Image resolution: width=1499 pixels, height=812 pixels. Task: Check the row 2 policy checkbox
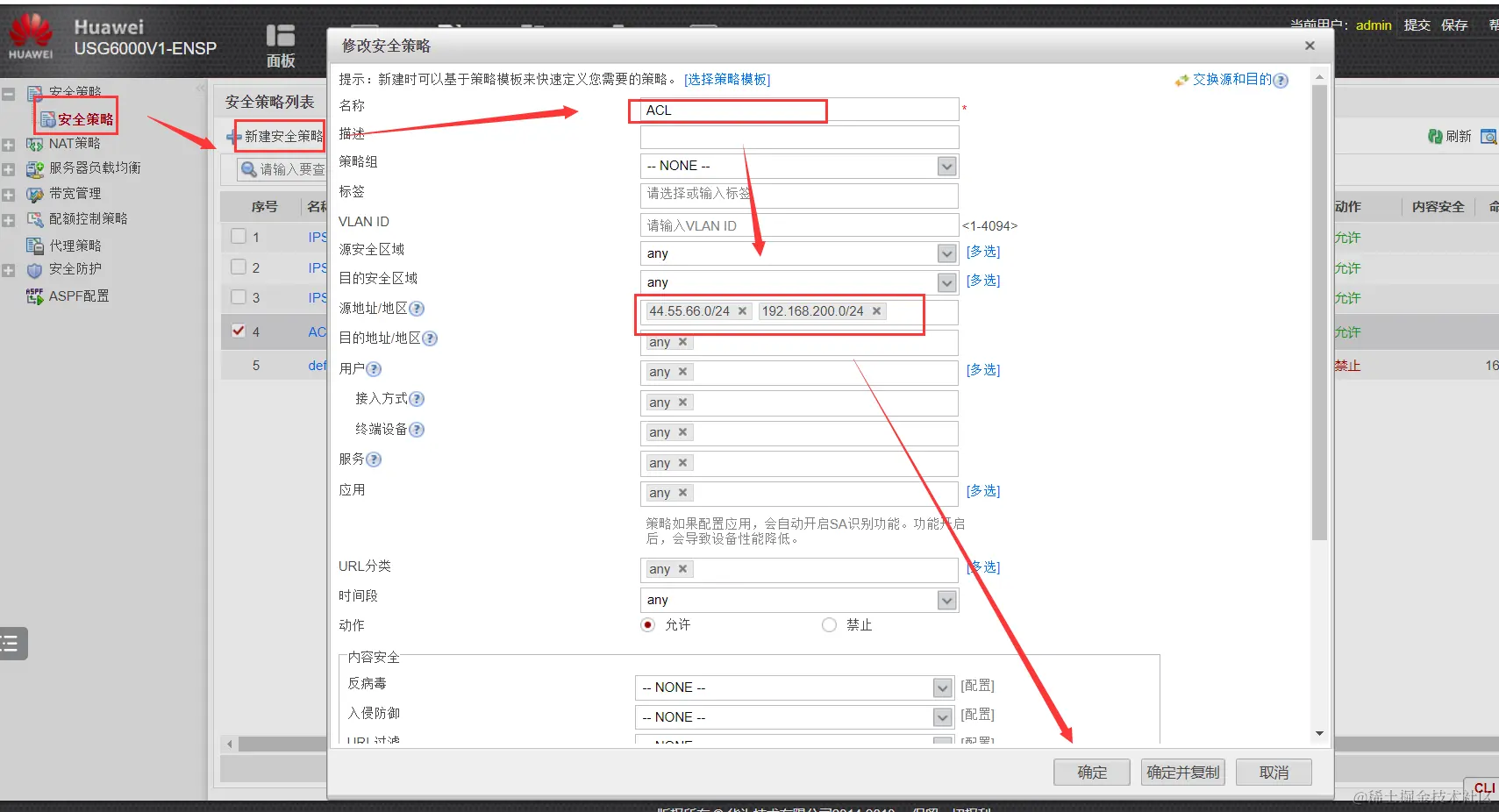[239, 267]
